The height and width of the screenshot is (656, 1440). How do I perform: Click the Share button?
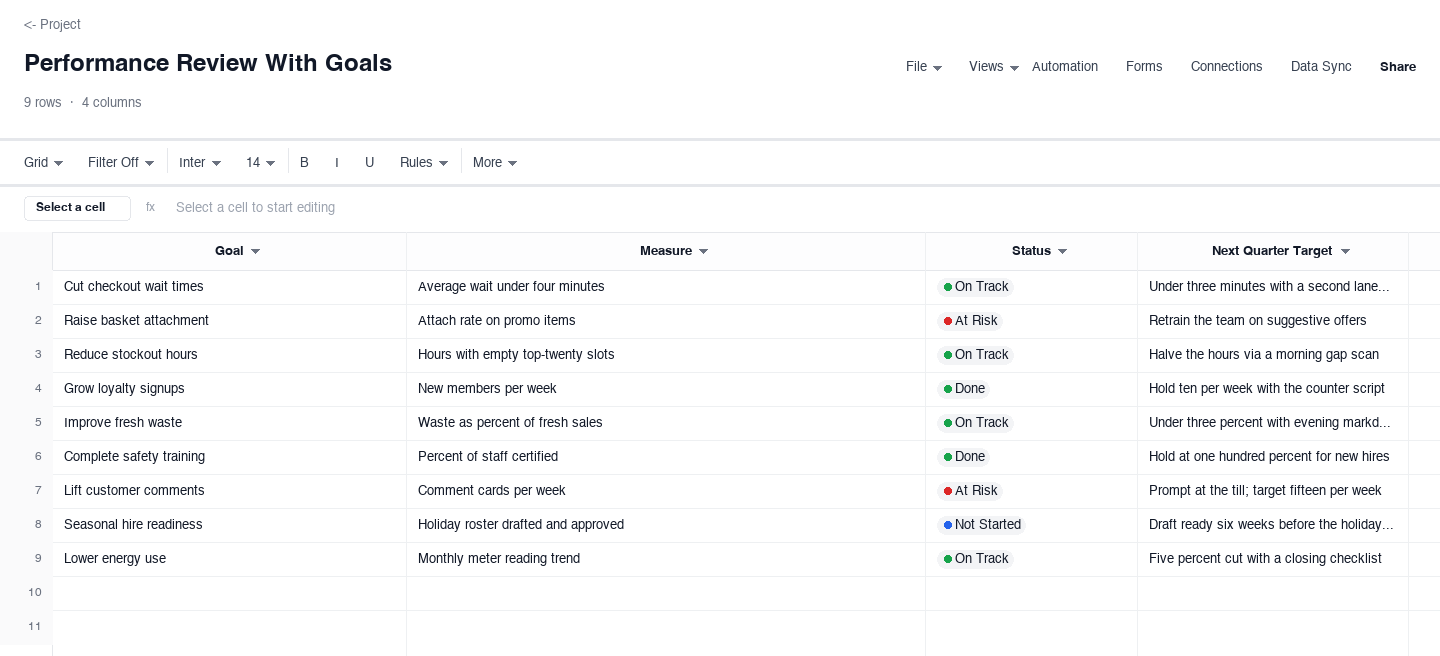point(1398,66)
